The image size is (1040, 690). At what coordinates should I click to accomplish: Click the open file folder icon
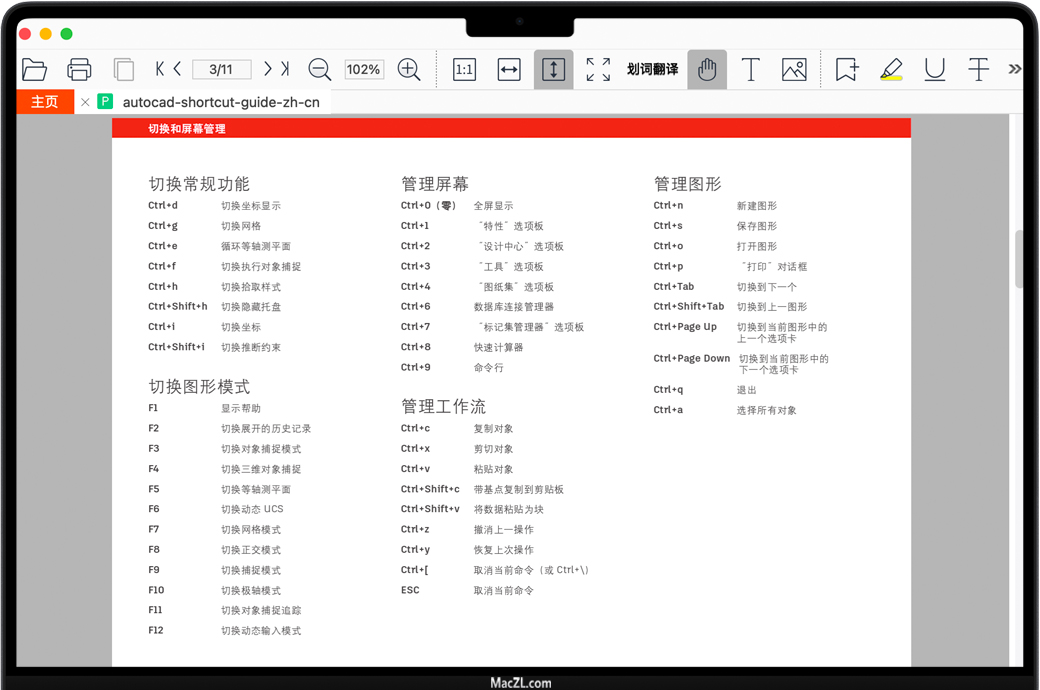click(35, 69)
